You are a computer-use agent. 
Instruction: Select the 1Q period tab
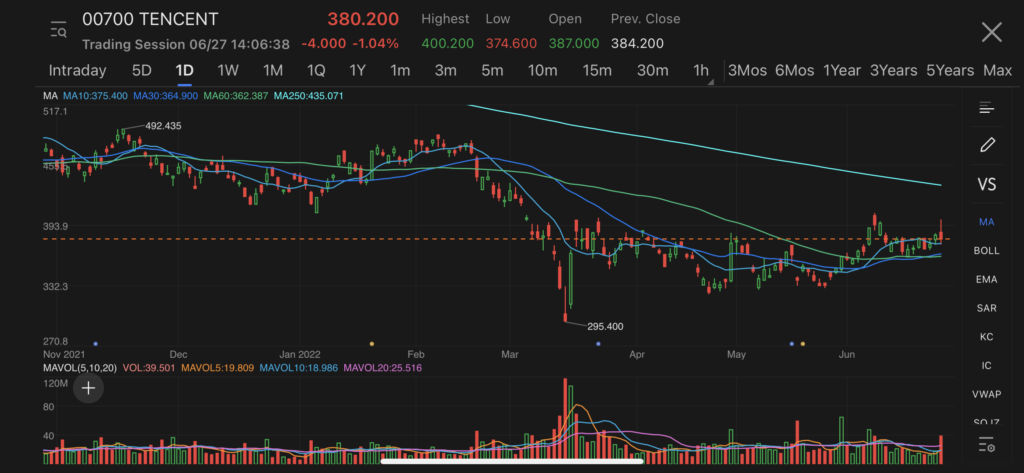click(x=316, y=70)
